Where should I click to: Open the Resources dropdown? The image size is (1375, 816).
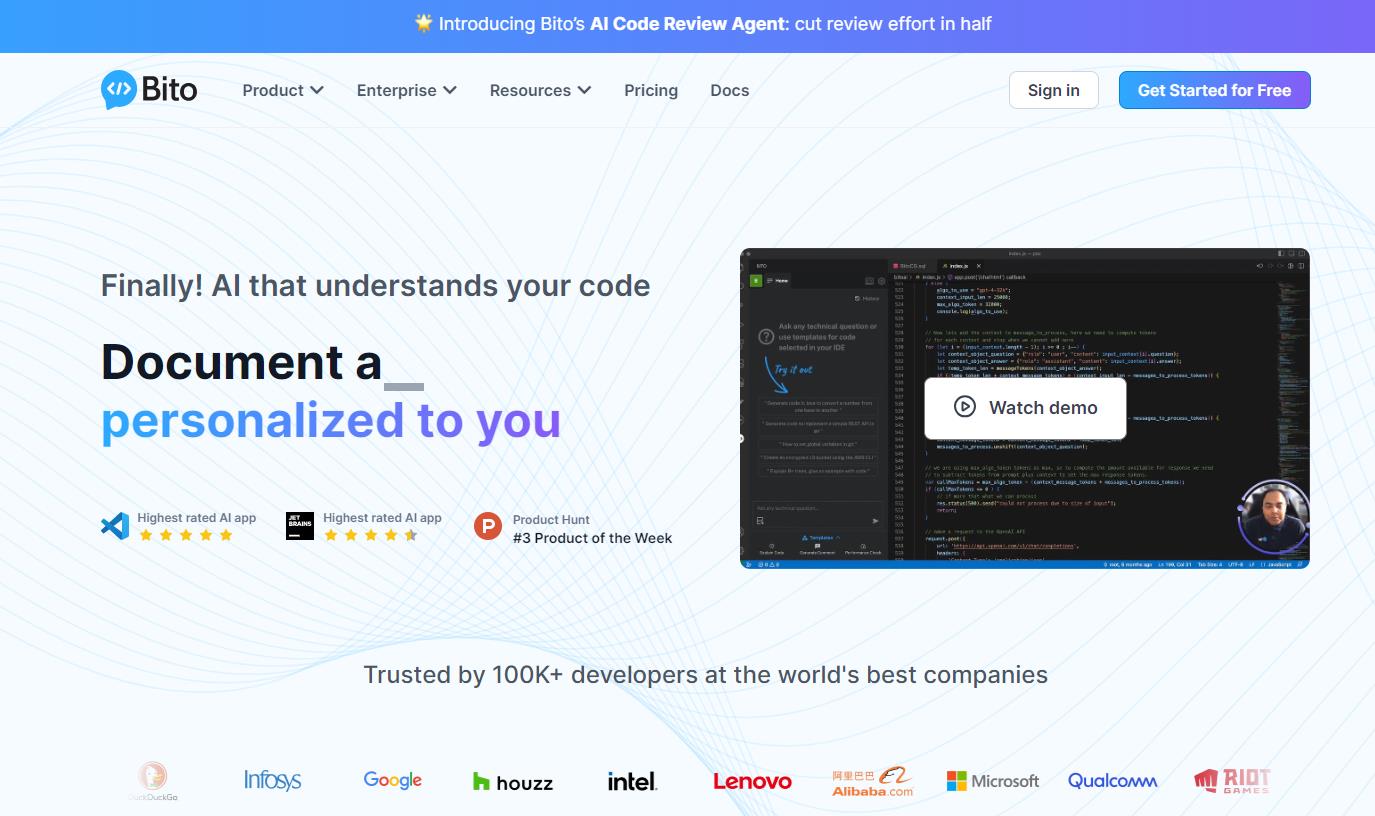[541, 90]
